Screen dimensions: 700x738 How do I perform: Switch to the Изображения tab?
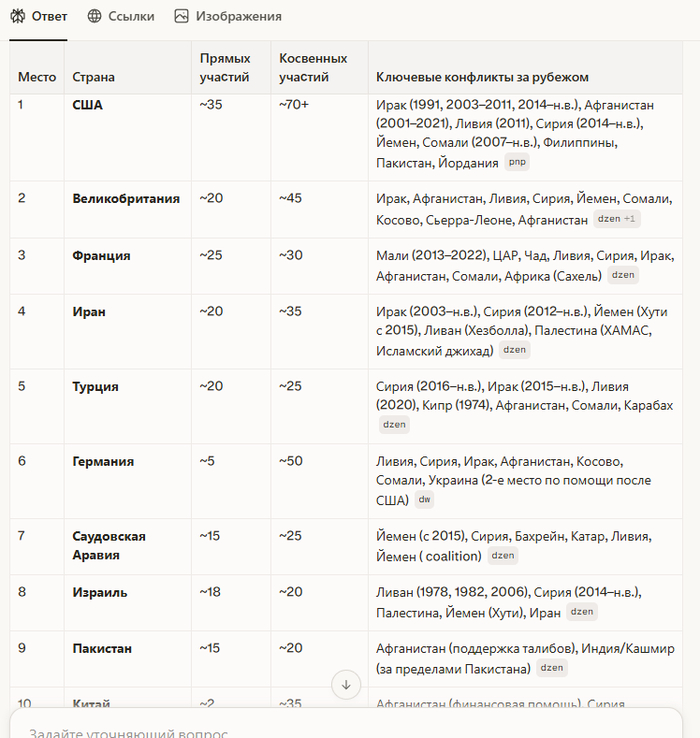[x=228, y=16]
